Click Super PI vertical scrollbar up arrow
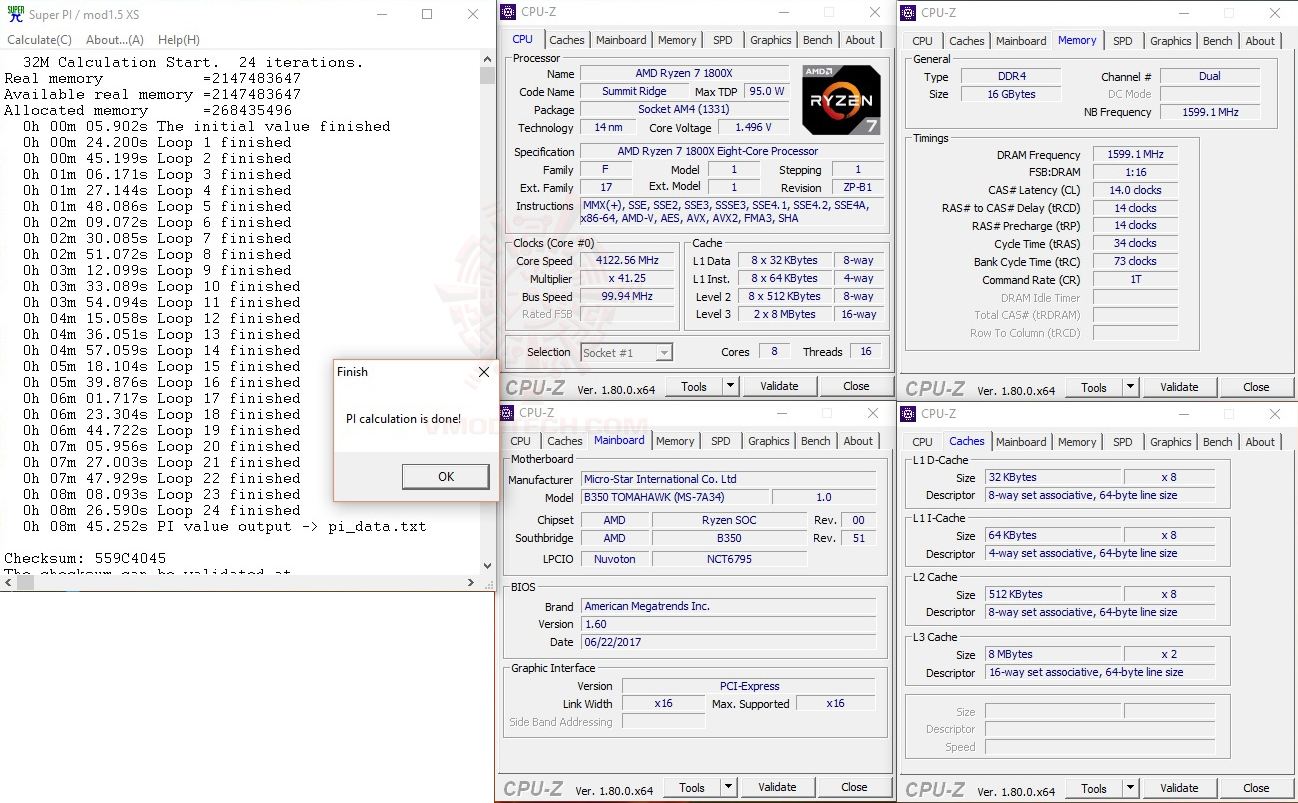Image resolution: width=1298 pixels, height=803 pixels. coord(487,59)
